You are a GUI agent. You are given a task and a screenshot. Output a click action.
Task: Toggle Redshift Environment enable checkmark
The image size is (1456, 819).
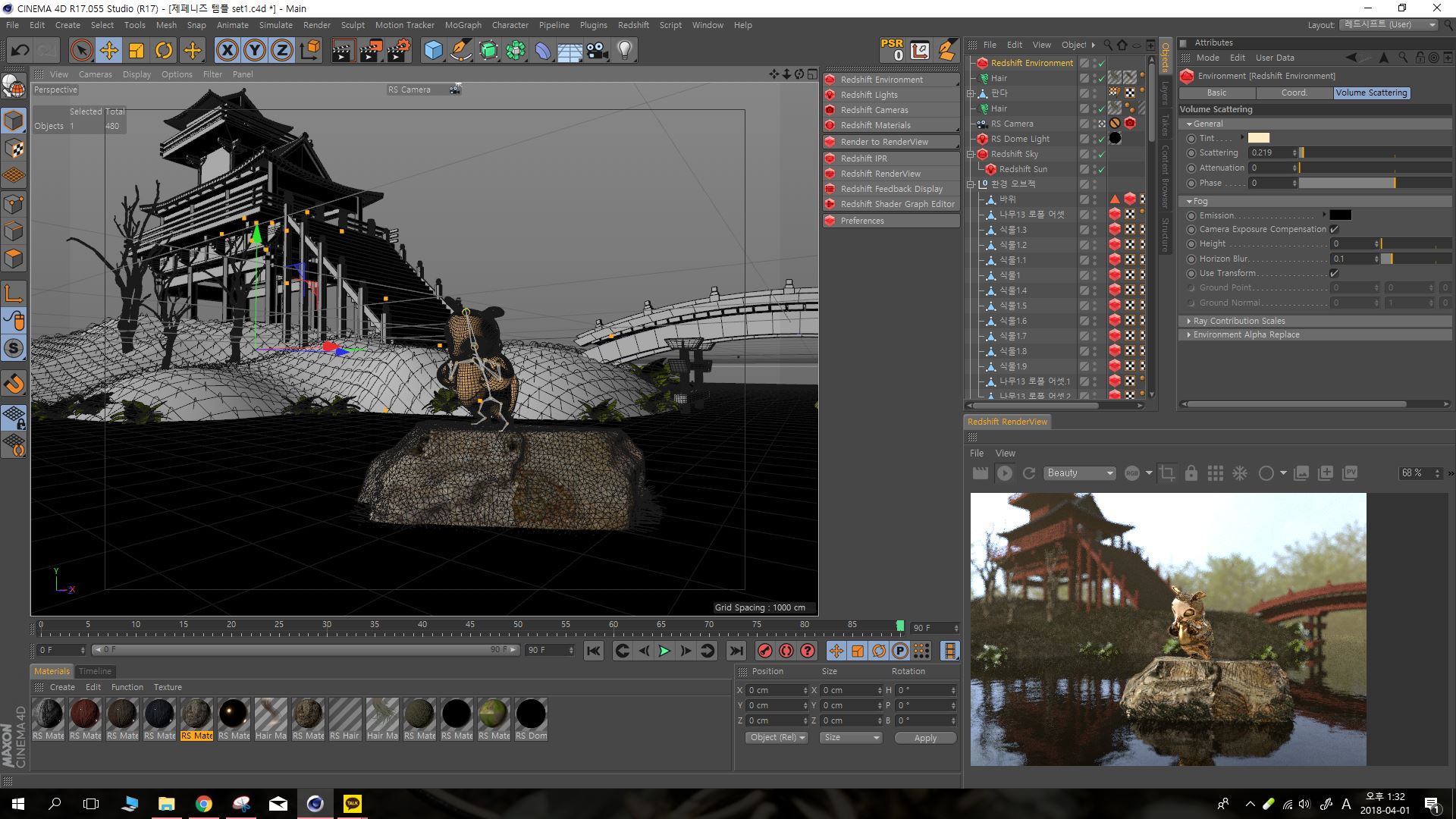tap(1101, 63)
